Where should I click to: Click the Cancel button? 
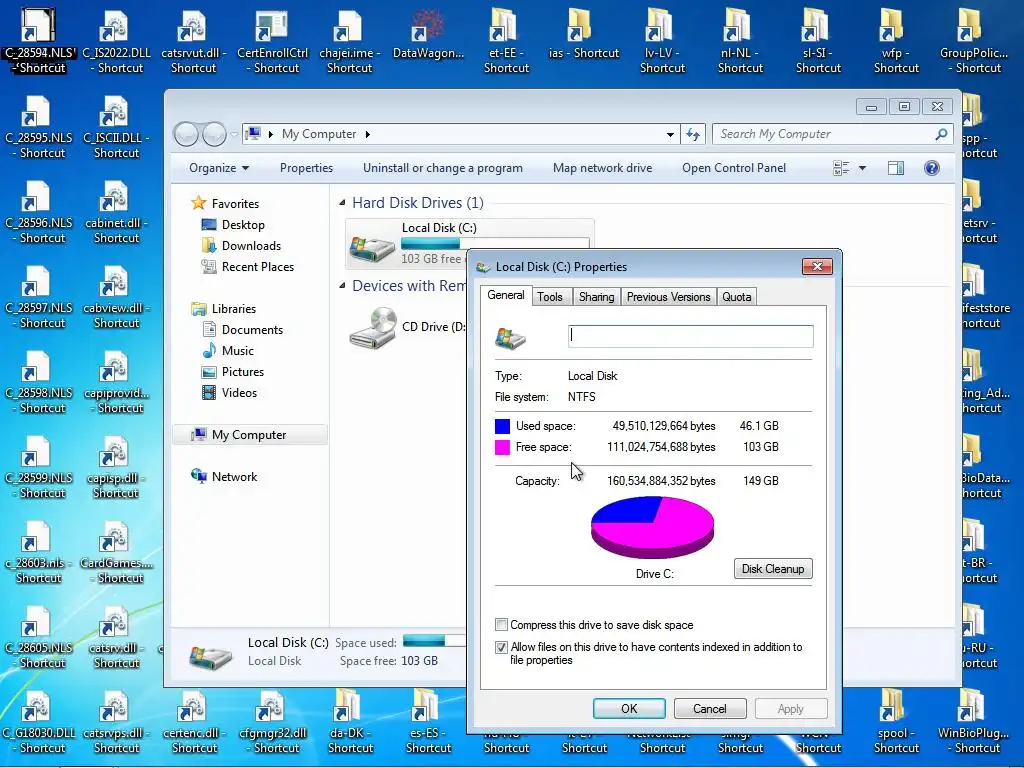[710, 709]
